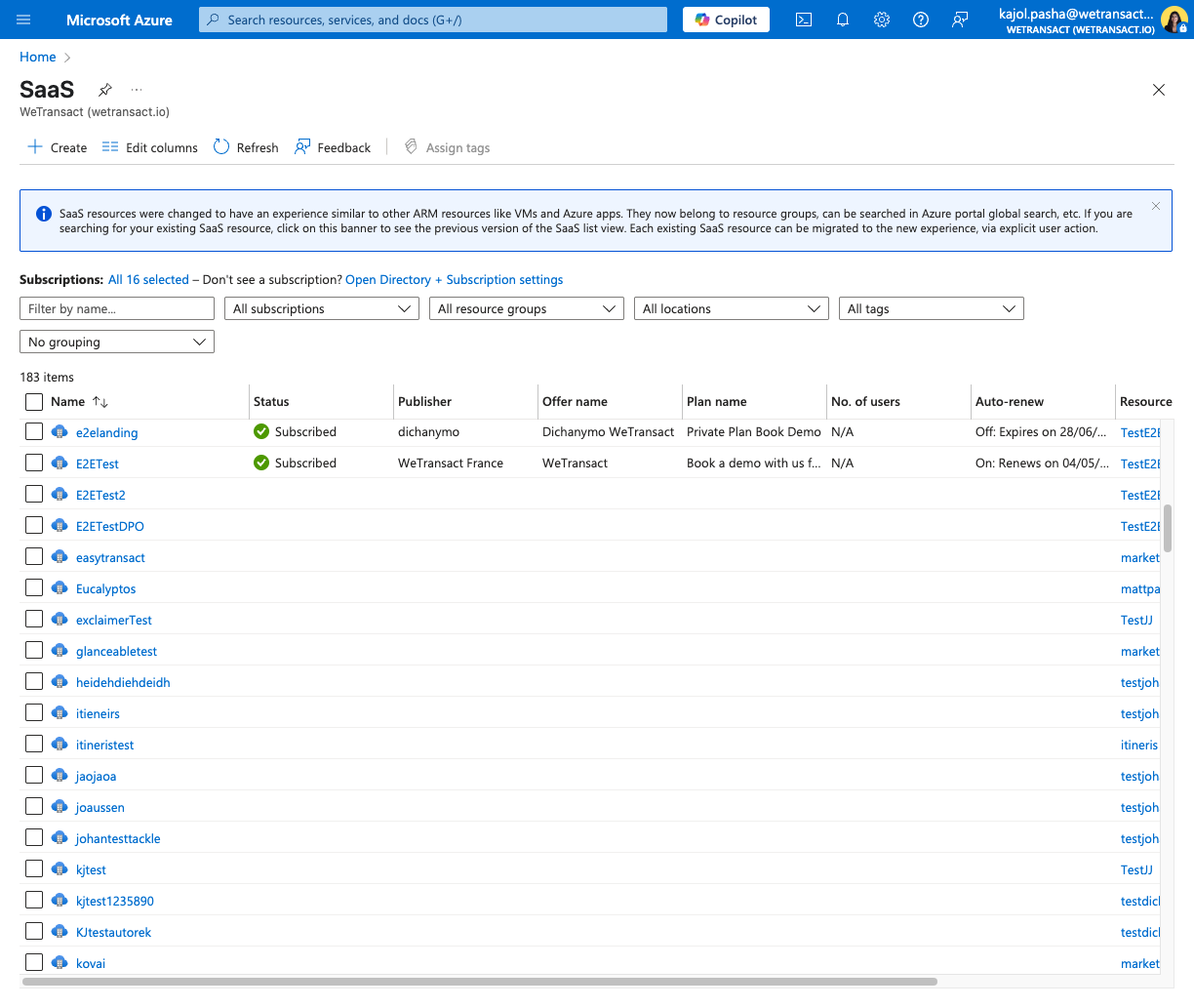Expand the All subscriptions dropdown

[322, 308]
